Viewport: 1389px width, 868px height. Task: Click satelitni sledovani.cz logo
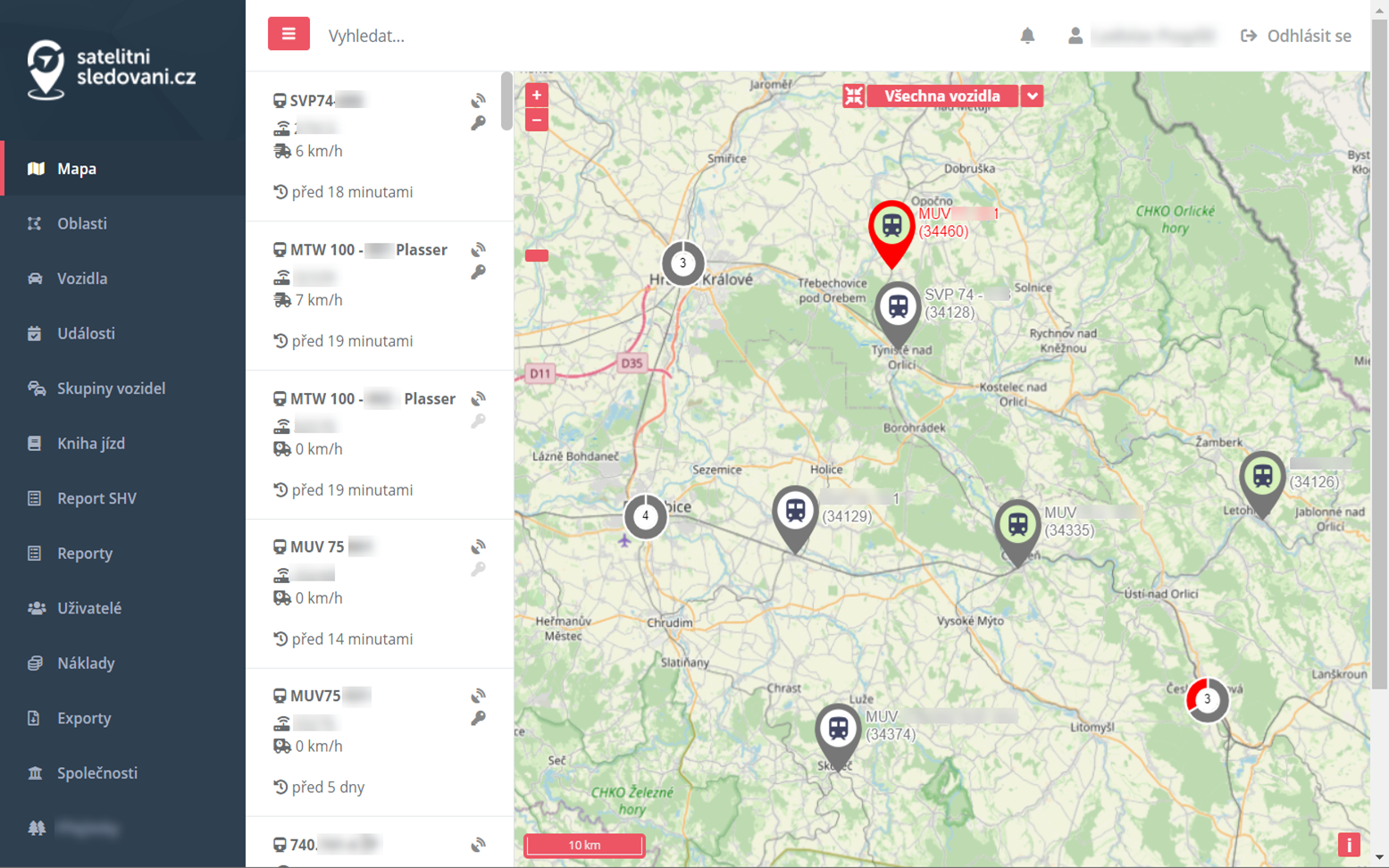(x=112, y=69)
